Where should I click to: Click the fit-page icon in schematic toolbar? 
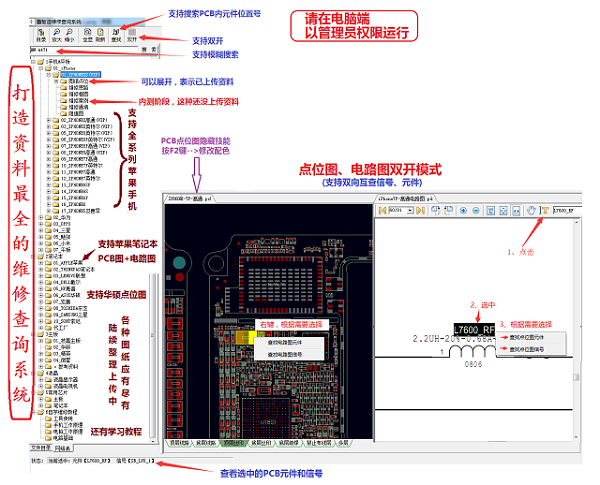pyautogui.click(x=491, y=211)
